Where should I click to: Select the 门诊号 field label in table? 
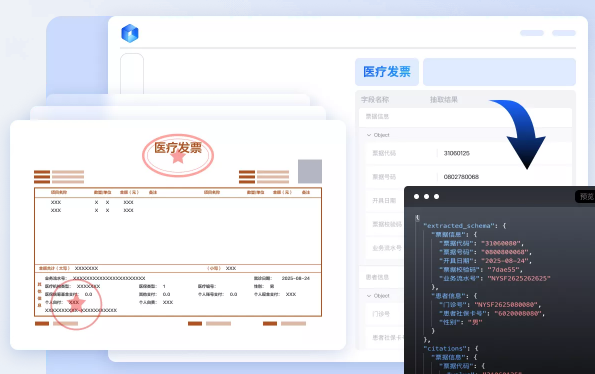coord(381,314)
